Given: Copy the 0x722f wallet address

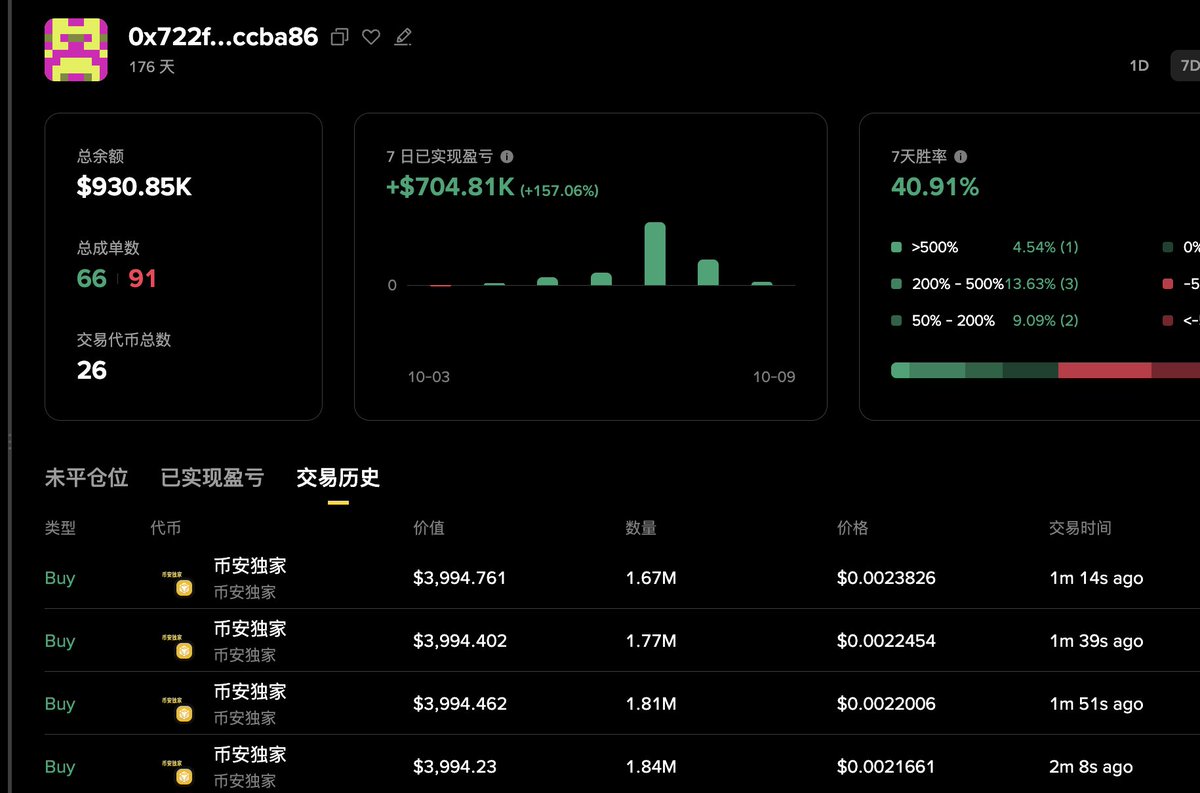Looking at the screenshot, I should pyautogui.click(x=338, y=36).
